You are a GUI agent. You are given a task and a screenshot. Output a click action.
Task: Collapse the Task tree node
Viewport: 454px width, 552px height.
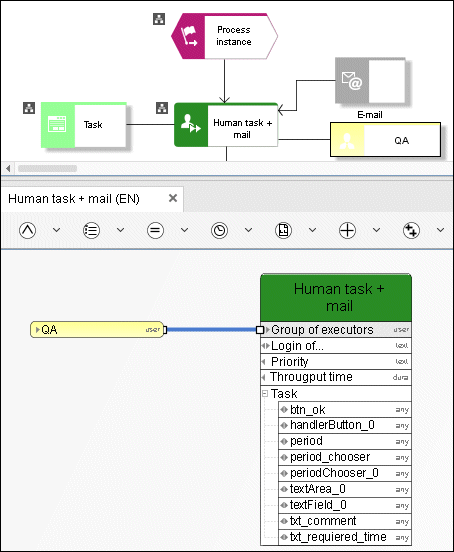[x=265, y=394]
